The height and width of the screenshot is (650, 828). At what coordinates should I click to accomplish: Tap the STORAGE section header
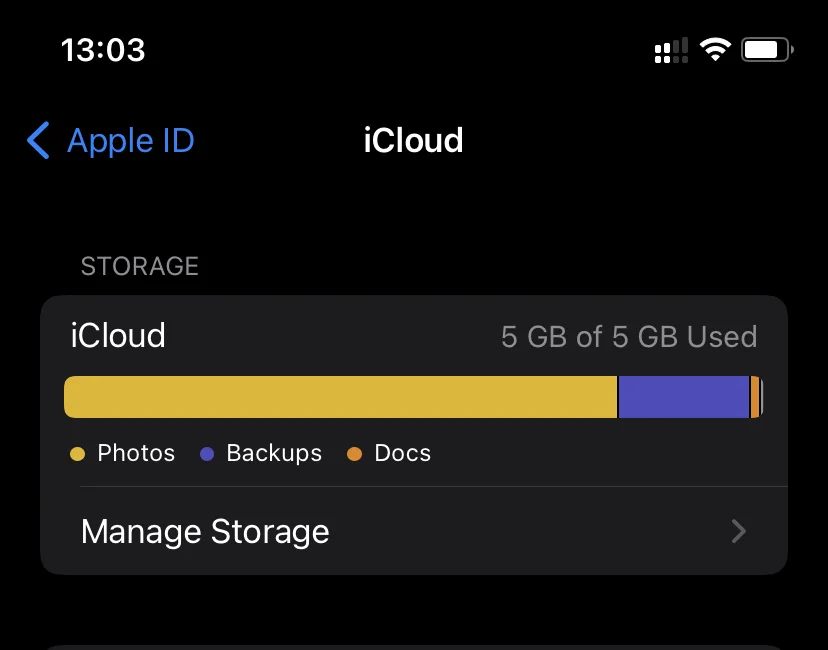139,266
